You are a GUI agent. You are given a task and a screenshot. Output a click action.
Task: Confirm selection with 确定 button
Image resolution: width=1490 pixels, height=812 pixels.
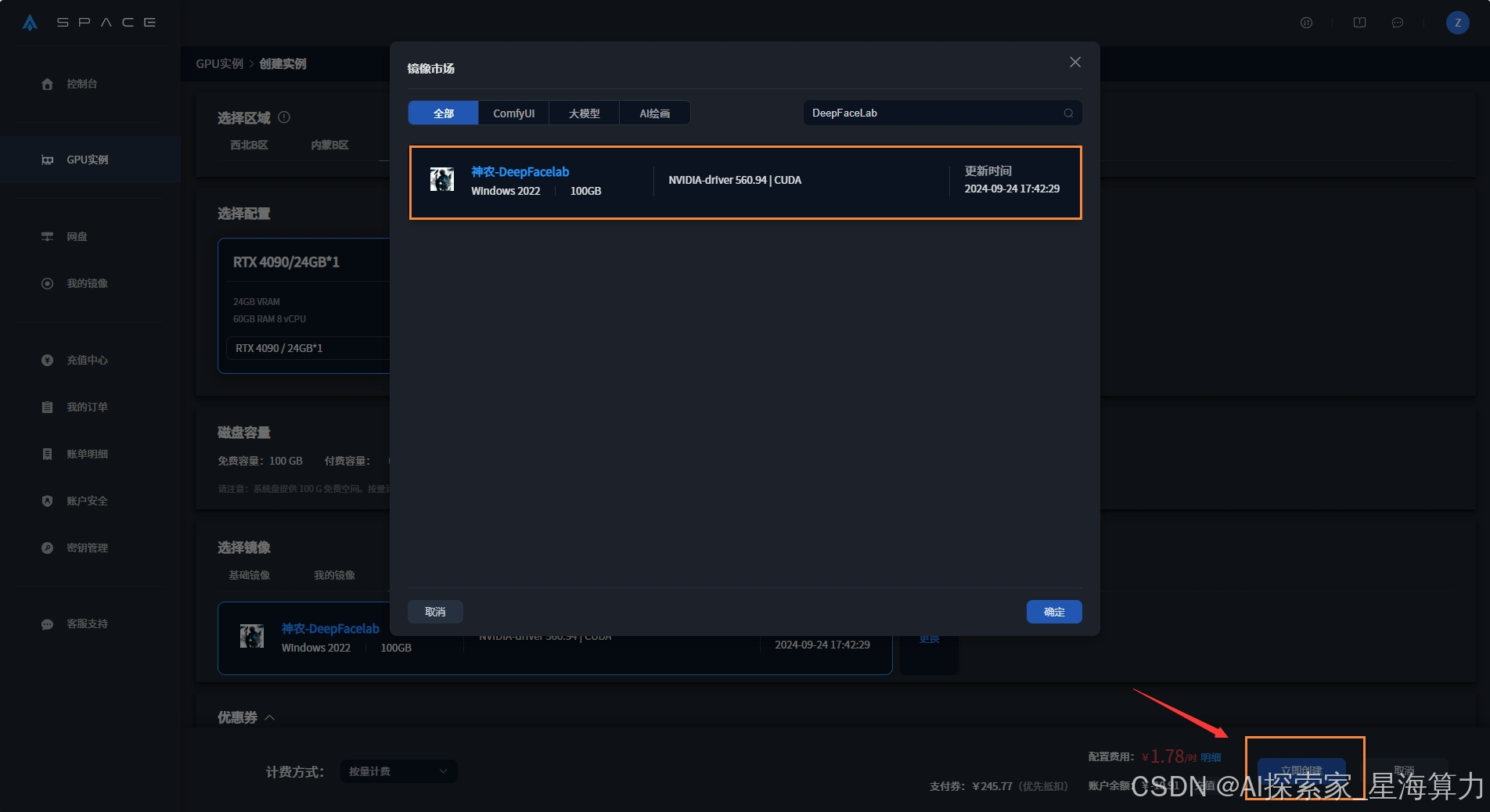tap(1054, 612)
